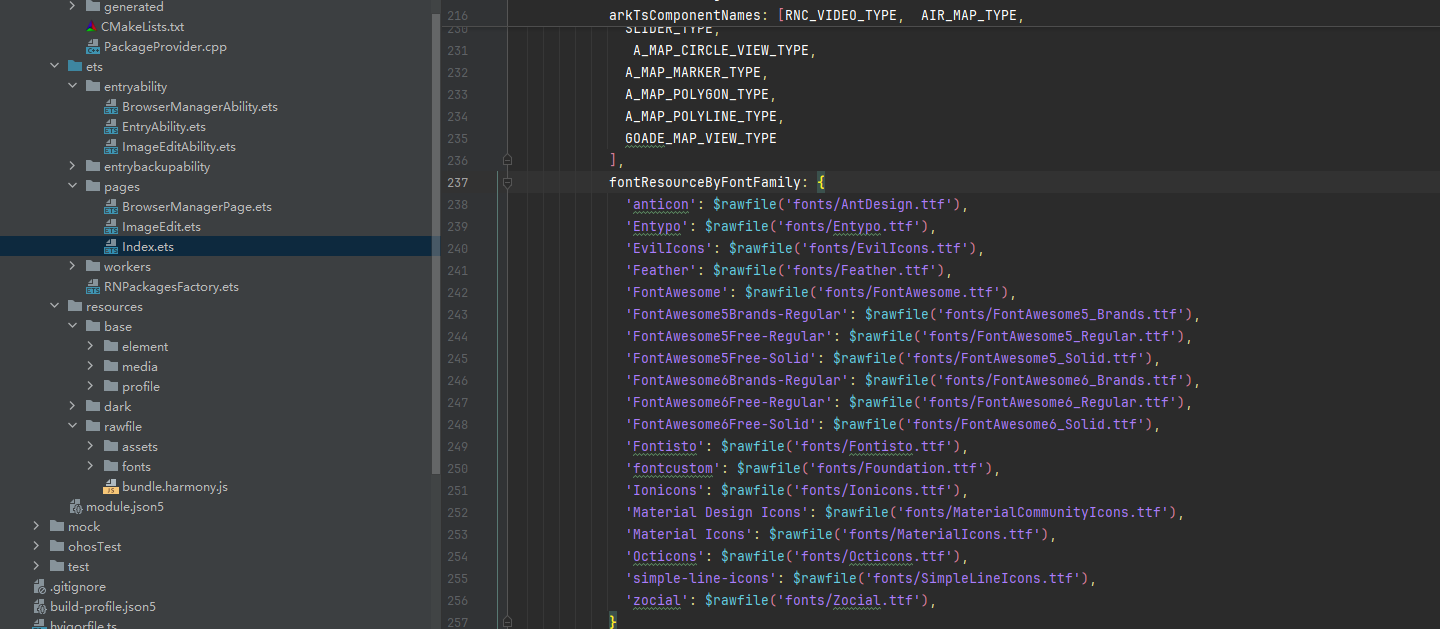This screenshot has width=1440, height=629.
Task: Click the BrowserManagerPage.ets file icon
Action: tap(111, 207)
